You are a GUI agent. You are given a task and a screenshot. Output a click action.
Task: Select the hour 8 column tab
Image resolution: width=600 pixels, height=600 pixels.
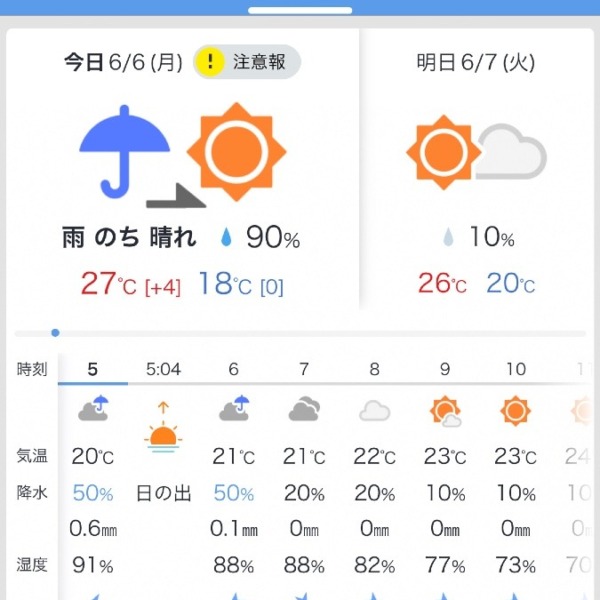click(x=374, y=369)
